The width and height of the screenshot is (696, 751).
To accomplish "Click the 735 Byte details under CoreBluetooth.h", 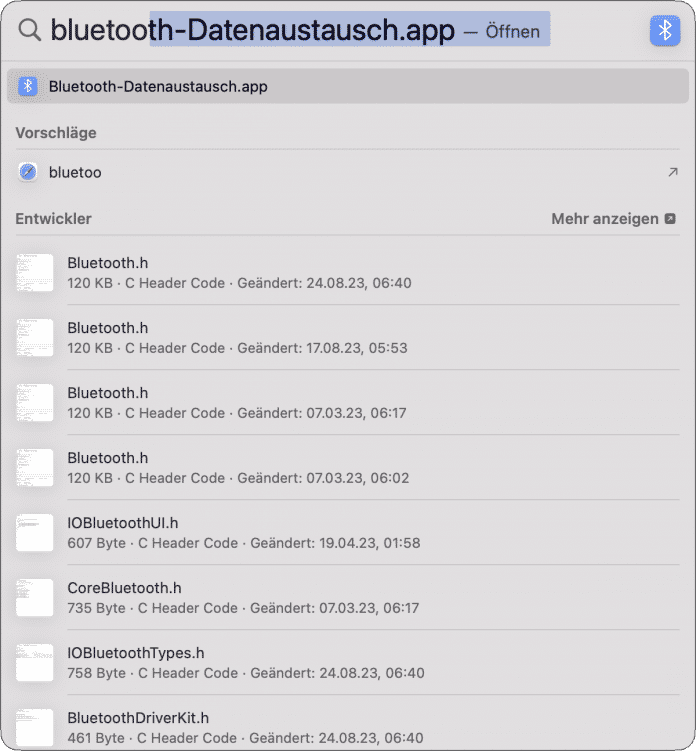I will coord(243,608).
